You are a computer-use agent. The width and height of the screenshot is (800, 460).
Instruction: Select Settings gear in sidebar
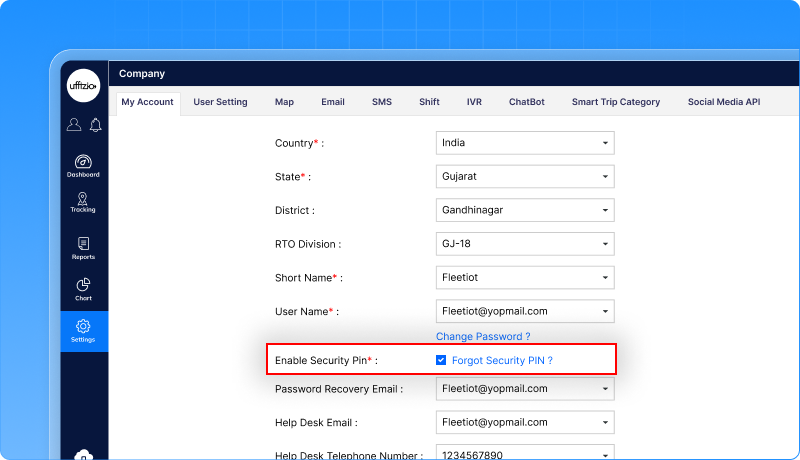84,331
